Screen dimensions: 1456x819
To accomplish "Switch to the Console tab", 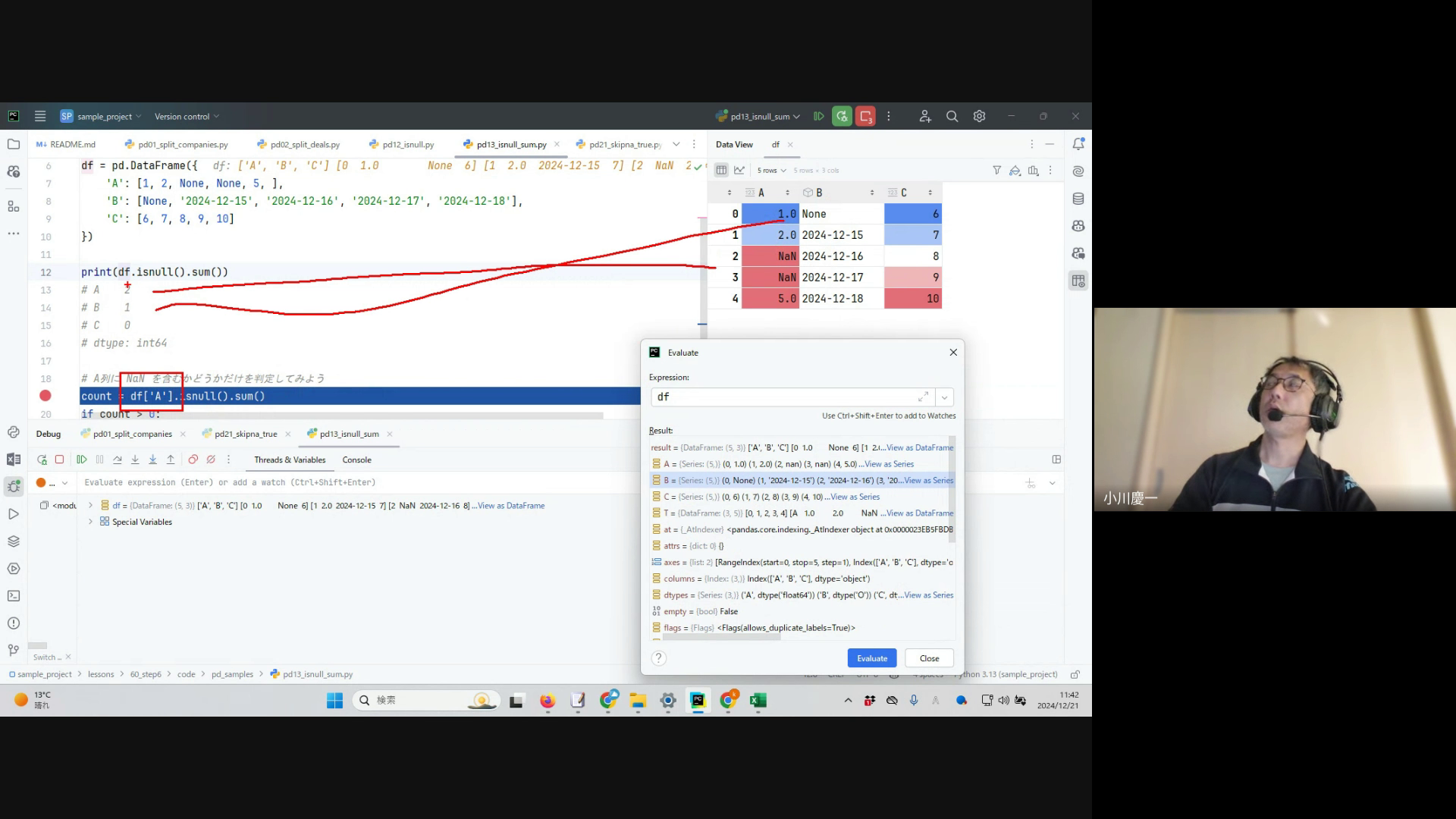I will 356,460.
